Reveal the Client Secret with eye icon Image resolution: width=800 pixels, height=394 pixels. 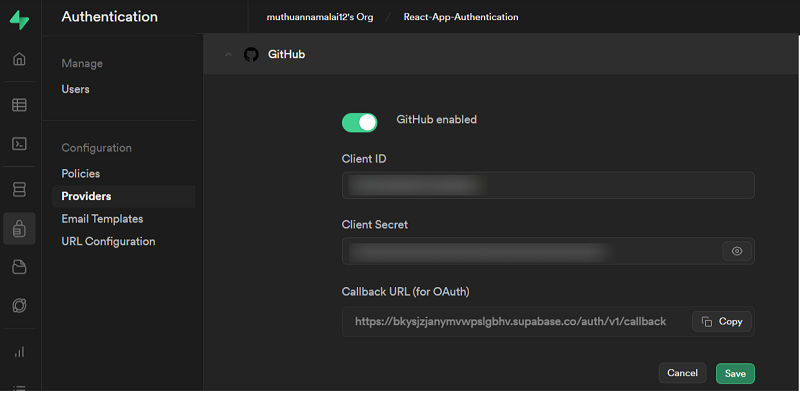tap(737, 251)
